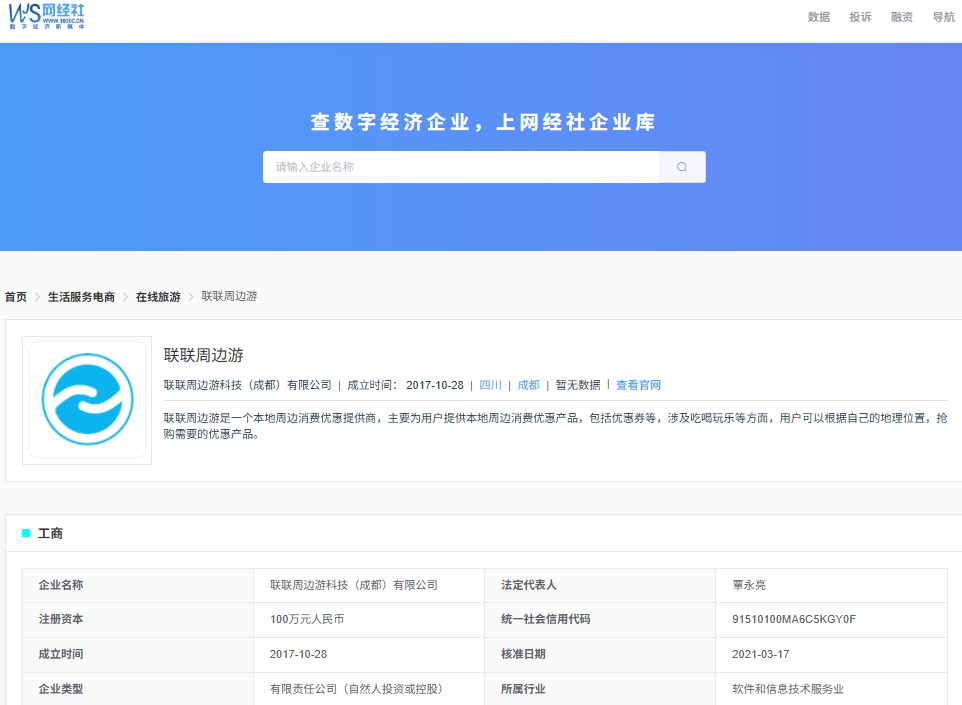This screenshot has width=962, height=705.
Task: Open the 导航 navigation item
Action: (x=943, y=17)
